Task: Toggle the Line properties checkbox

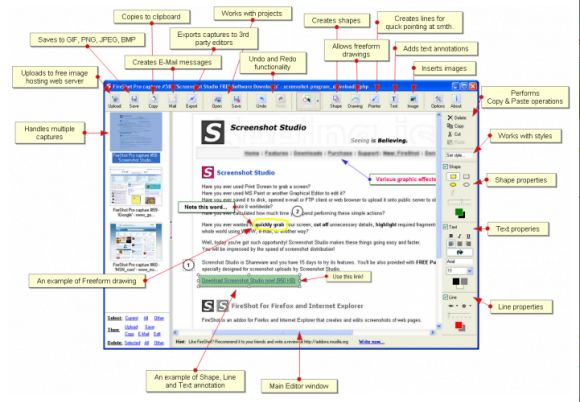Action: click(x=446, y=297)
